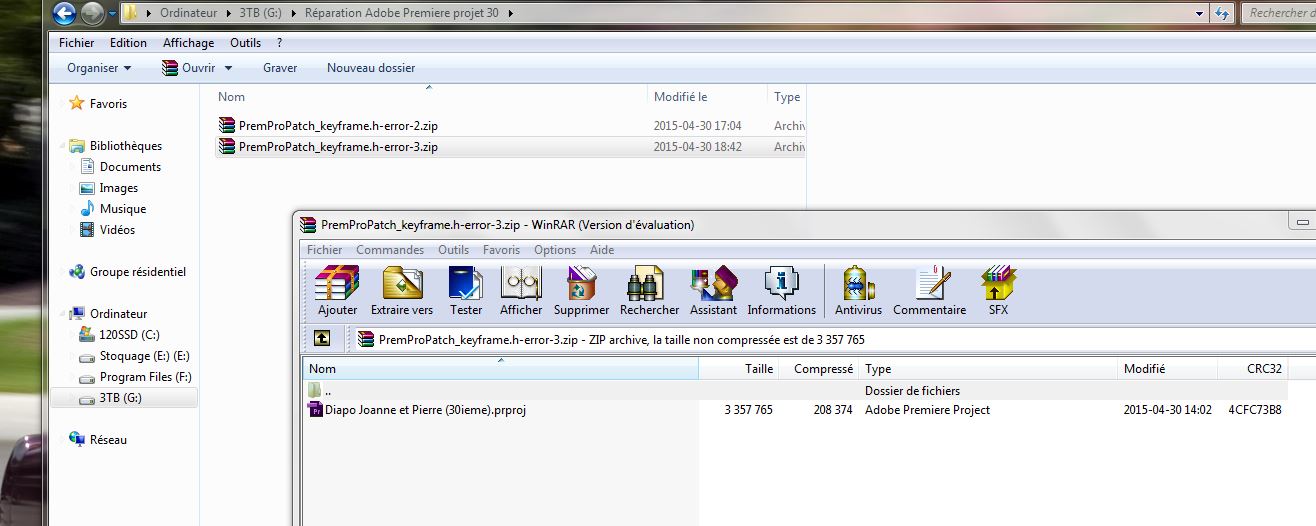Select Groupe résidentiel in sidebar
This screenshot has width=1316, height=526.
click(138, 272)
